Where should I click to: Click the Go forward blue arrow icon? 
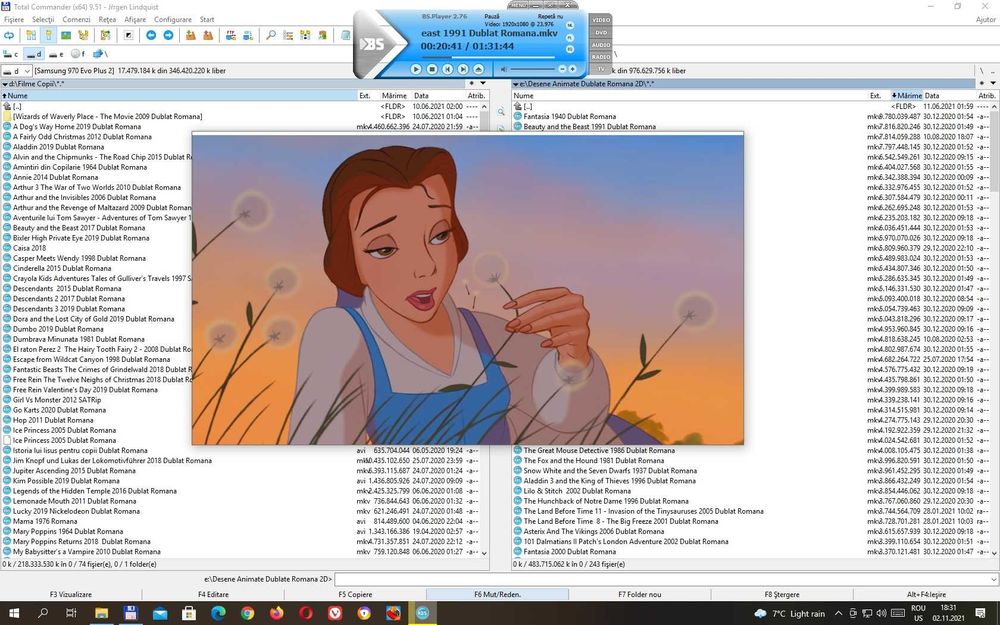click(168, 36)
